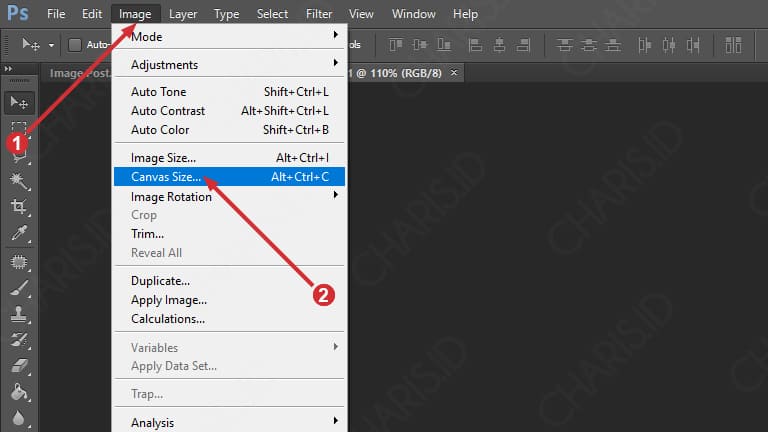This screenshot has height=432, width=768.
Task: Expand the Image Rotation submenu
Action: pos(336,195)
